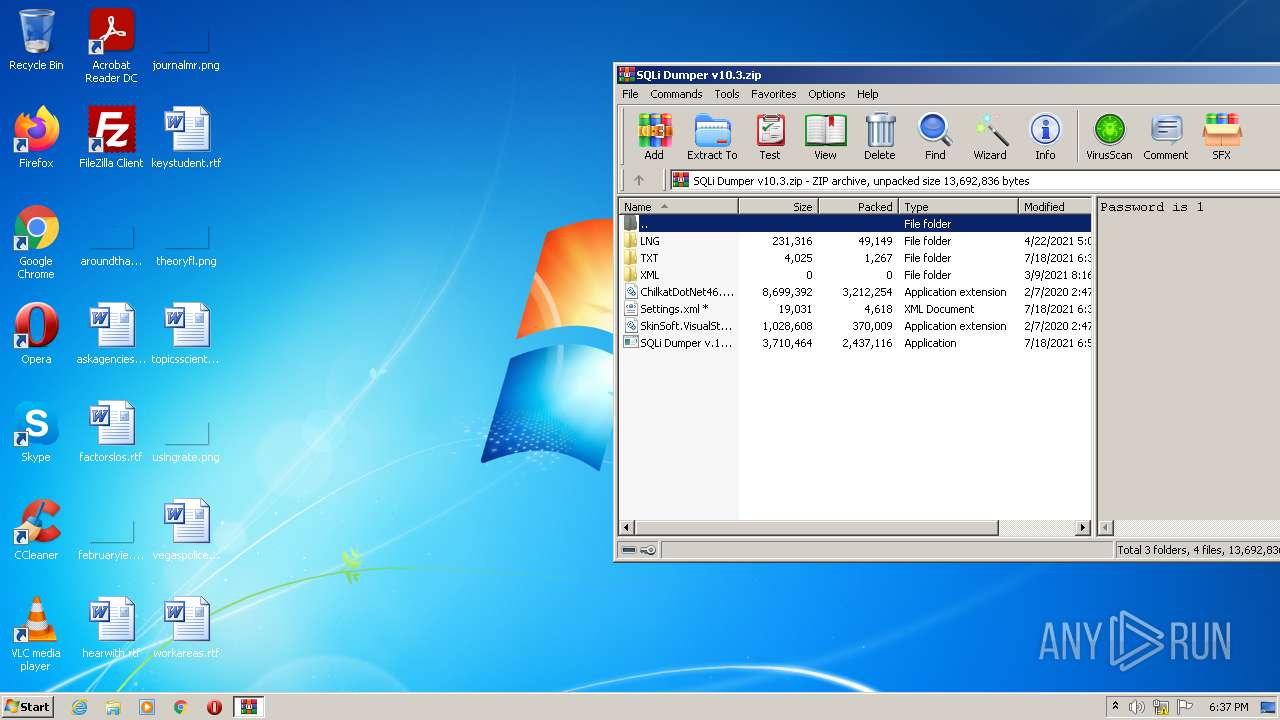Select workareas.rtf desktop file

click(x=186, y=628)
